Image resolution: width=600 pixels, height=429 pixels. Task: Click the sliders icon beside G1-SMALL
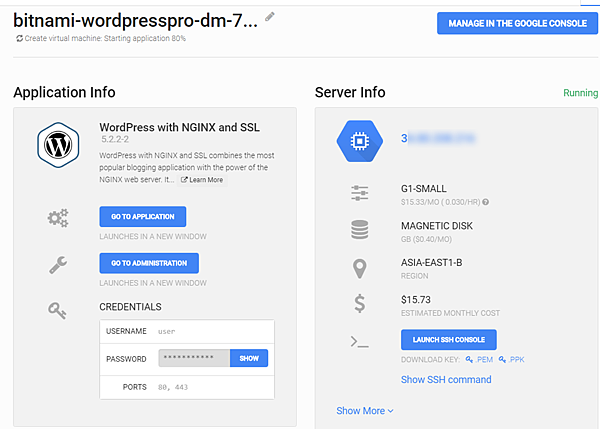tap(360, 193)
